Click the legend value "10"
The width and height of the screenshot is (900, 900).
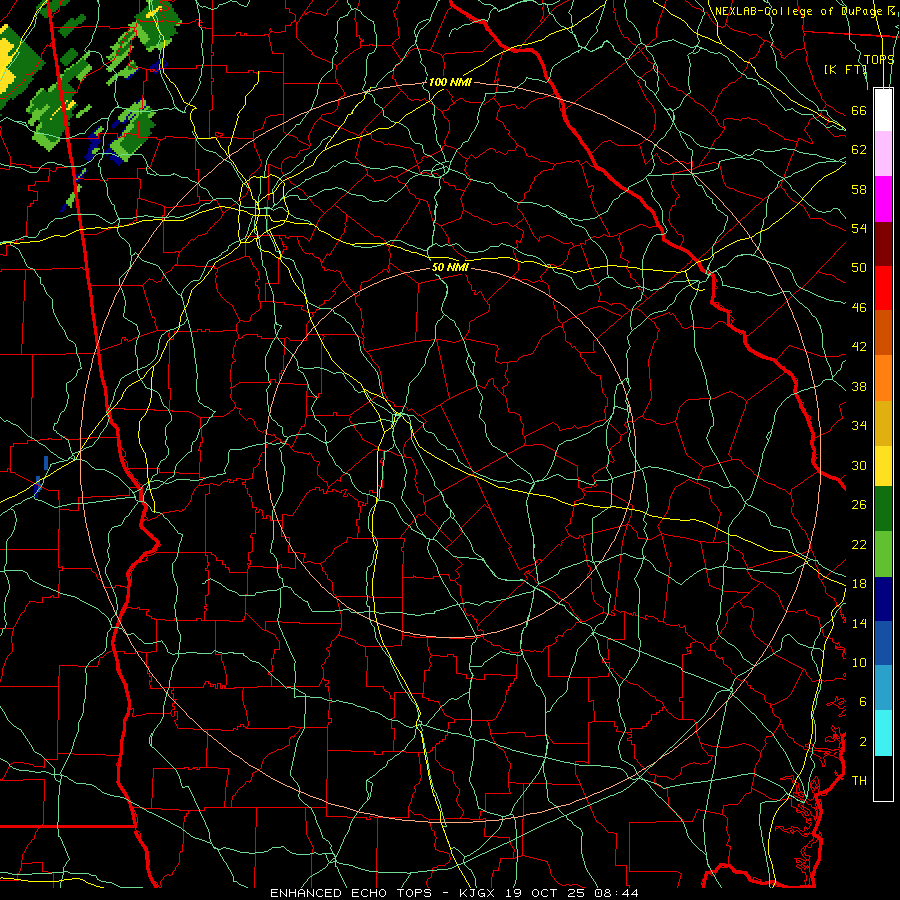click(x=859, y=663)
